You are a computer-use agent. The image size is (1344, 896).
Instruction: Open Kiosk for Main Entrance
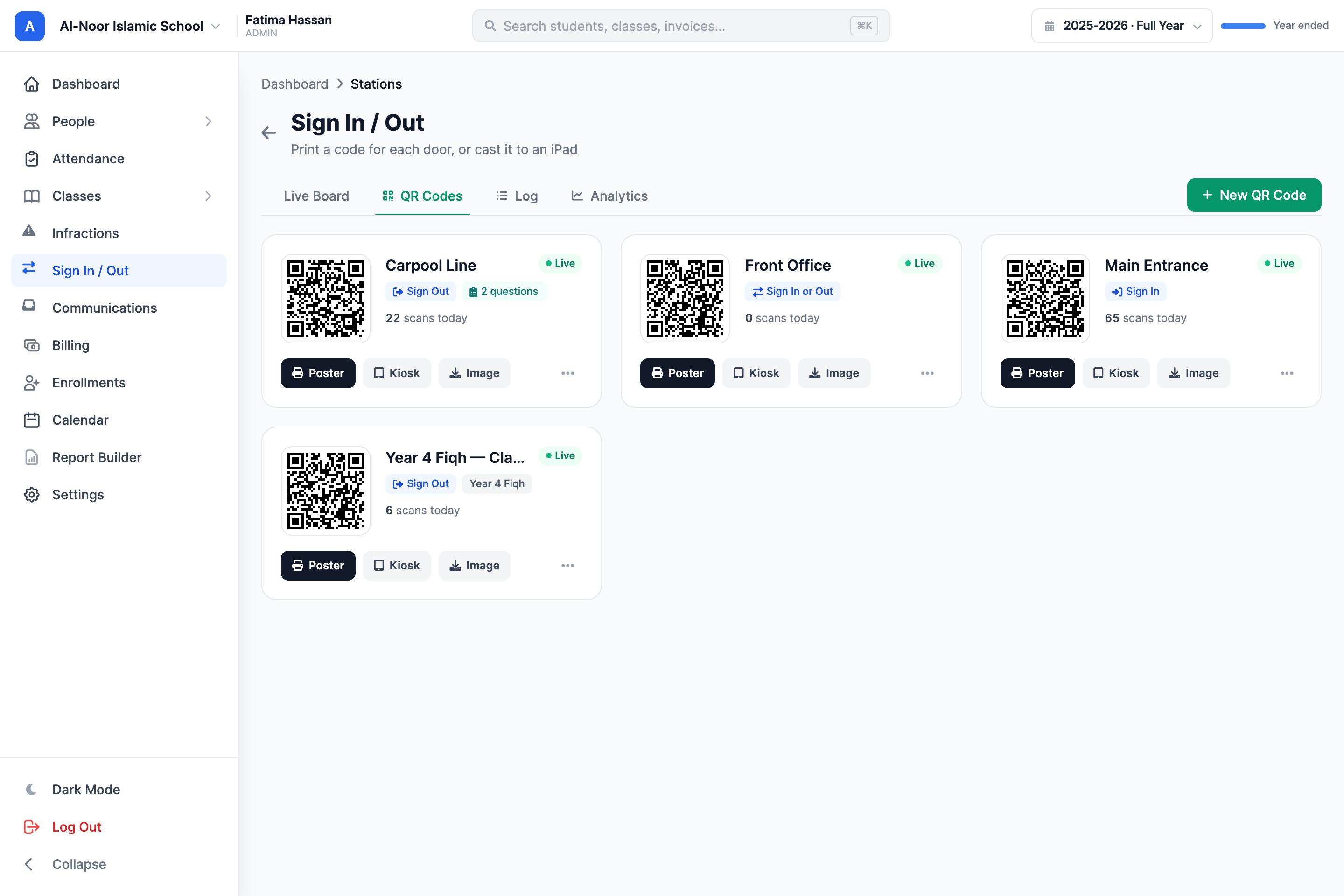click(1116, 373)
